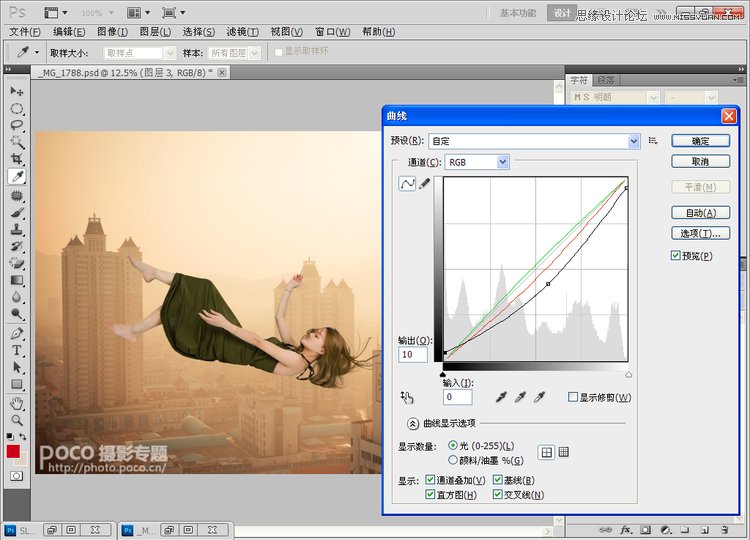Click the on-image adjustment hand icon
The image size is (750, 540).
point(407,397)
